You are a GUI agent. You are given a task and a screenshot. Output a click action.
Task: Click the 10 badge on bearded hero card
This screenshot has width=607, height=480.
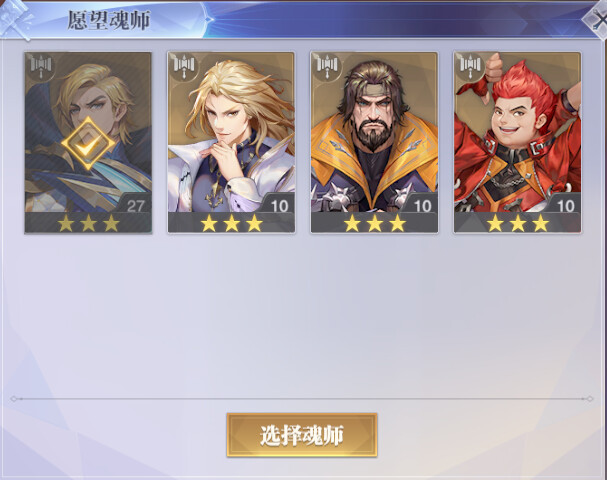pyautogui.click(x=422, y=206)
